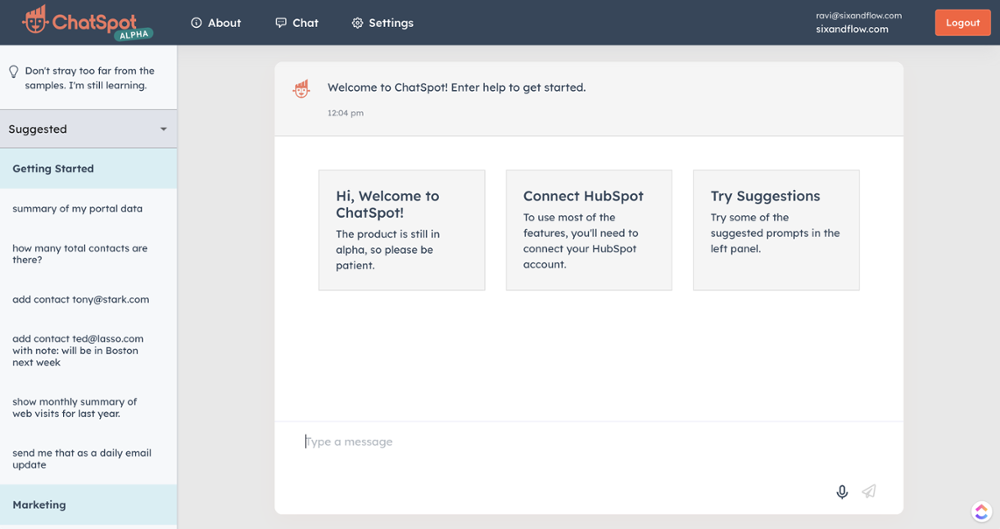Click the 12:04 pm message timestamp
Viewport: 1000px width, 529px height.
pos(346,113)
